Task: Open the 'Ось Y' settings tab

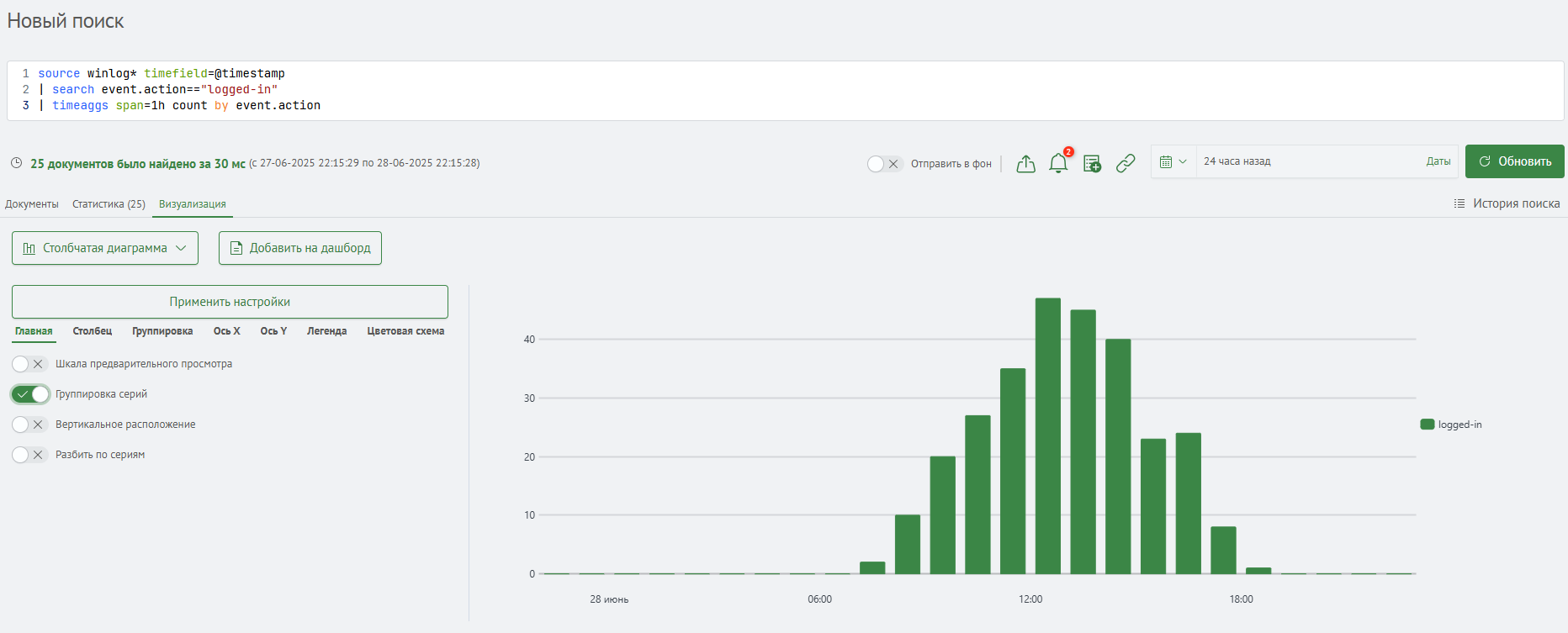Action: coord(273,331)
